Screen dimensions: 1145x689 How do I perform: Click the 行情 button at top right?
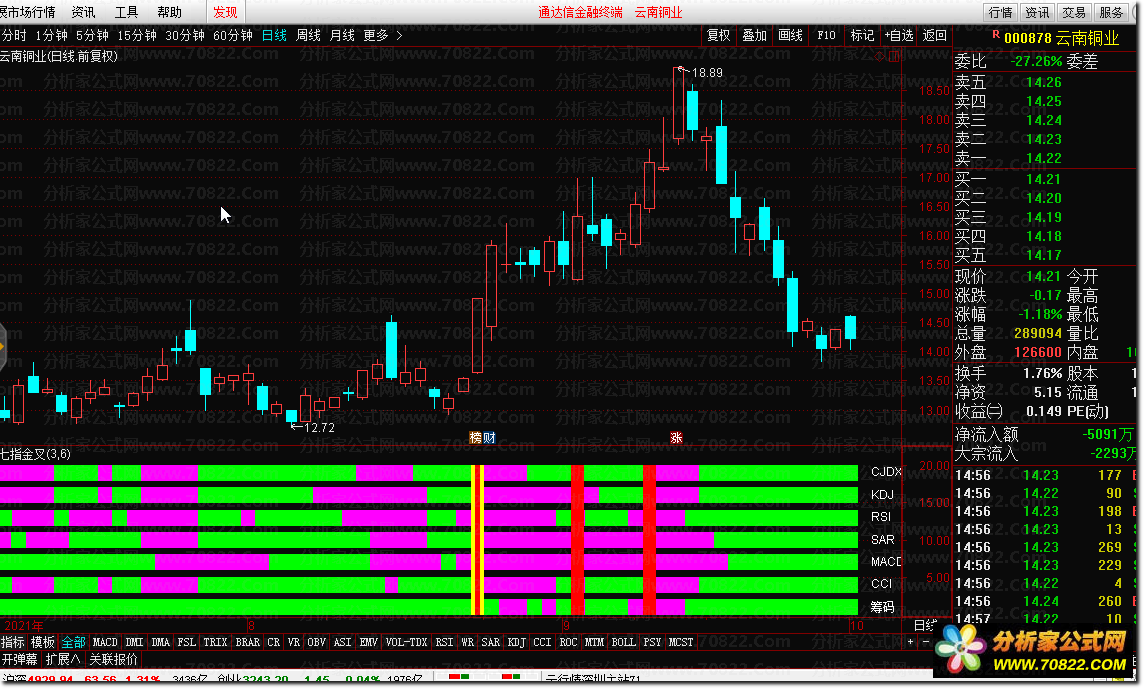[1000, 12]
